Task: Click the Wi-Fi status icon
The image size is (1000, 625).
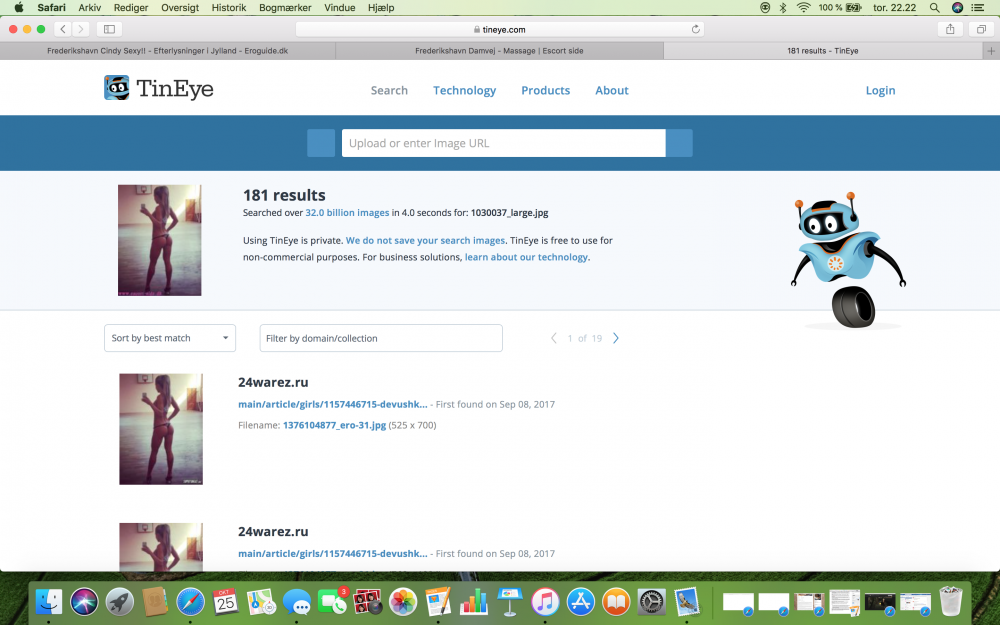Action: (x=804, y=8)
